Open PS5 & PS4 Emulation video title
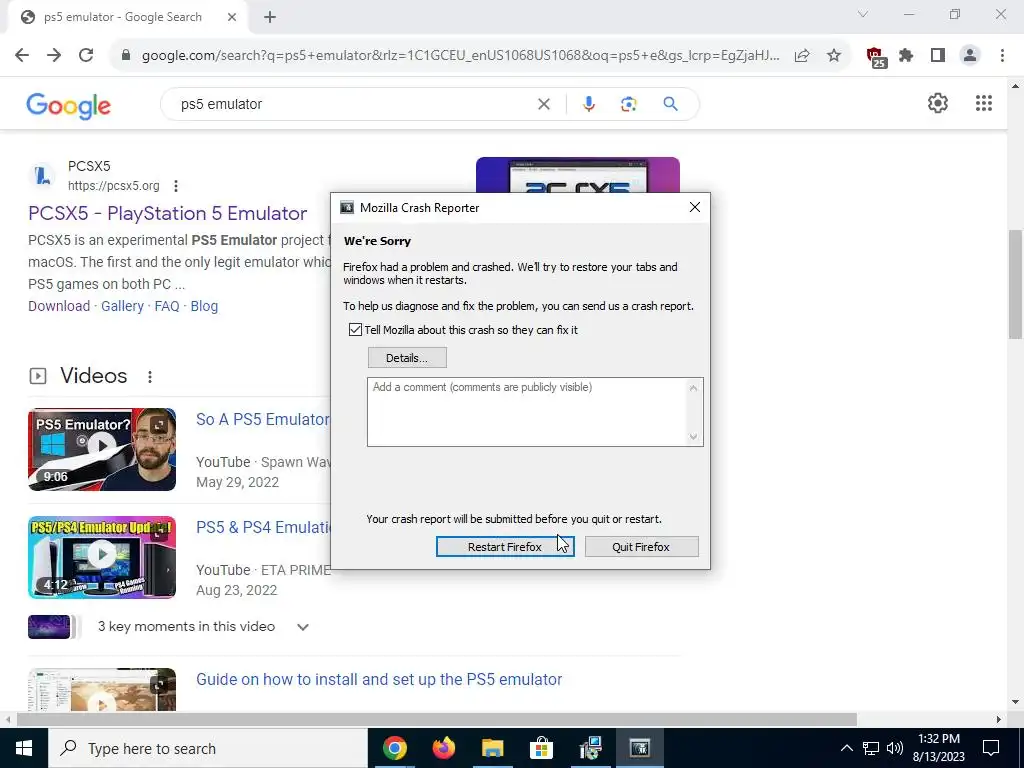Viewport: 1024px width, 768px height. click(263, 527)
